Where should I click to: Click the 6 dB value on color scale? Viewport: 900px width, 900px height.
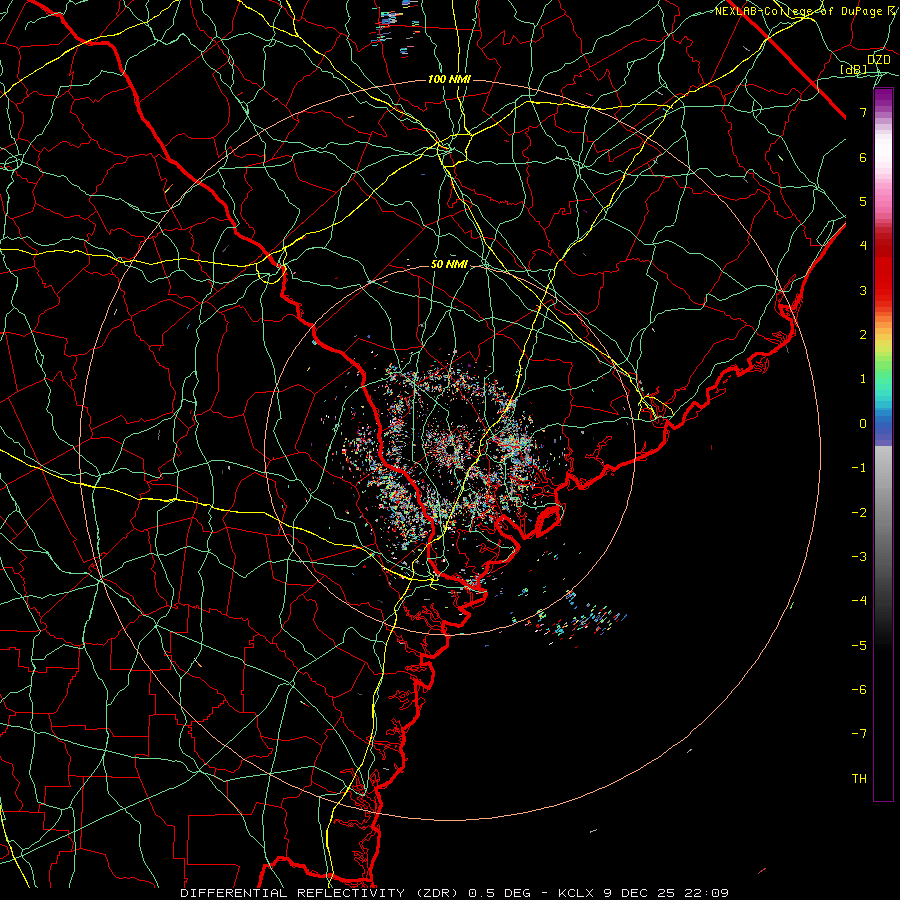863,157
